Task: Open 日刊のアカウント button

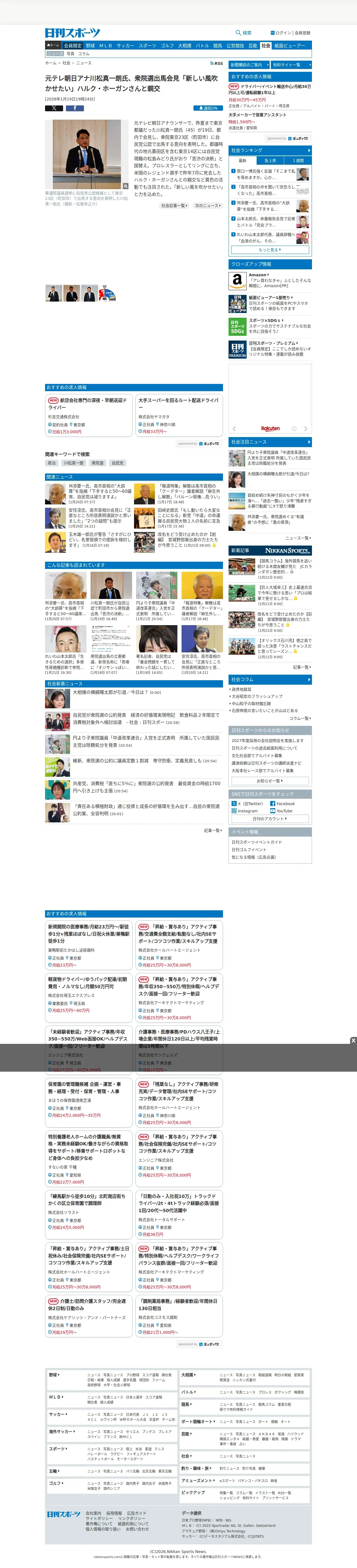Action: pos(270,819)
